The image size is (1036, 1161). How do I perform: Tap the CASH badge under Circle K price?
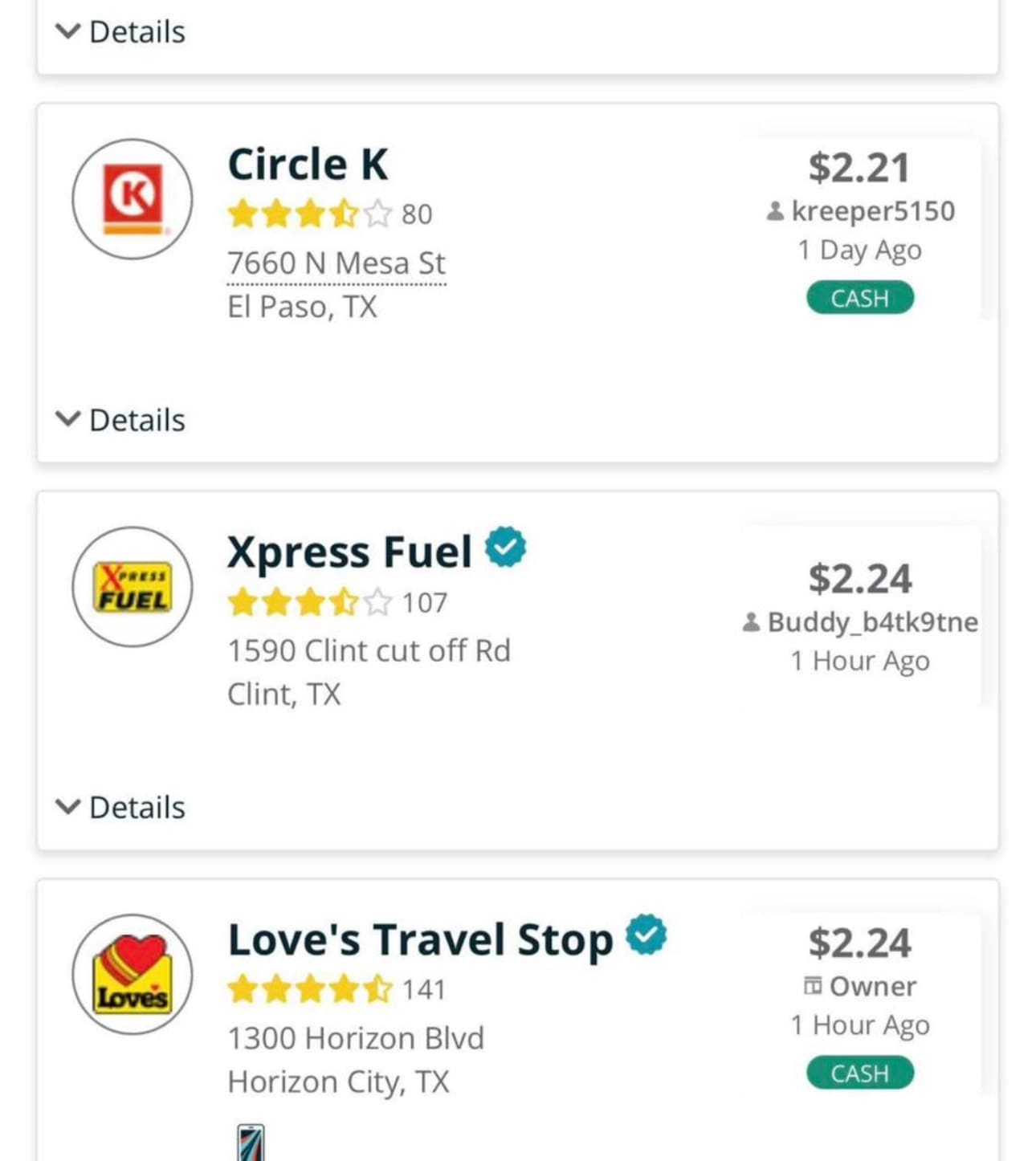[x=859, y=298]
